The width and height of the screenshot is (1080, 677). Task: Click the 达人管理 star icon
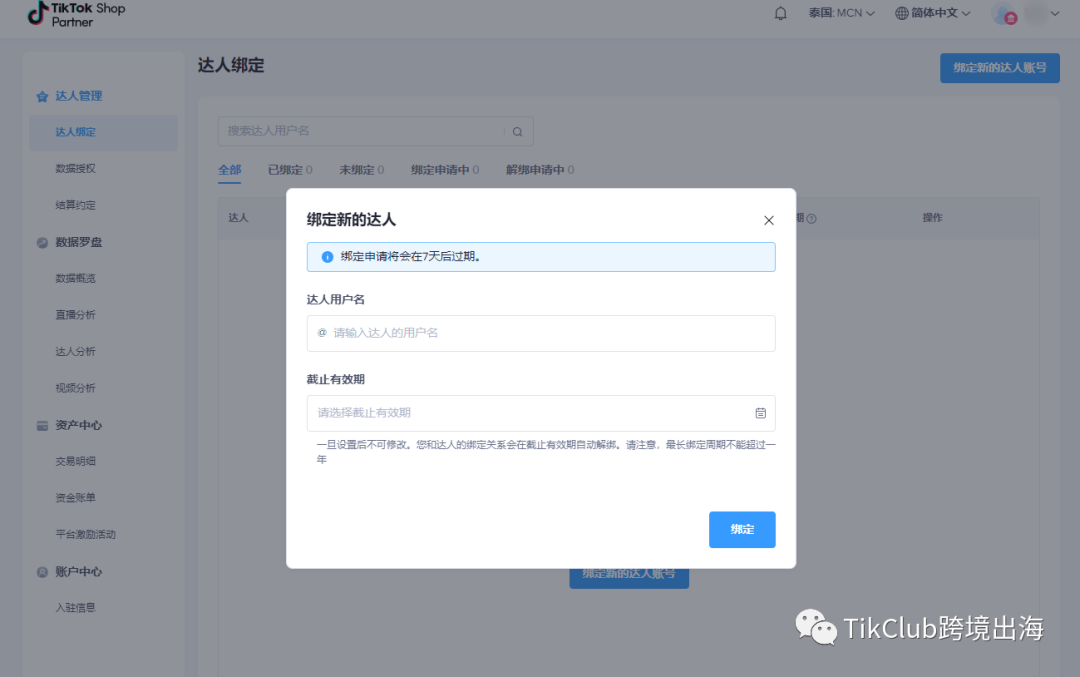42,96
